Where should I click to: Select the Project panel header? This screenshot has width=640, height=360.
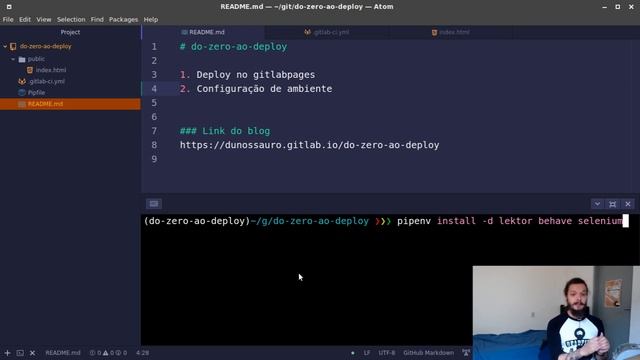point(70,32)
